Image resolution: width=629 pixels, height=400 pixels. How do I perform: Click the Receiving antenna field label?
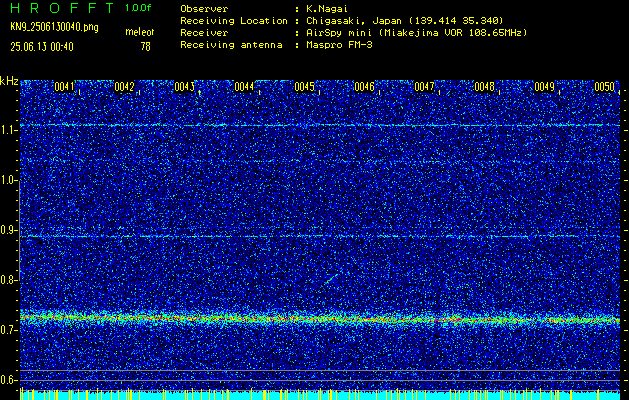coord(231,45)
